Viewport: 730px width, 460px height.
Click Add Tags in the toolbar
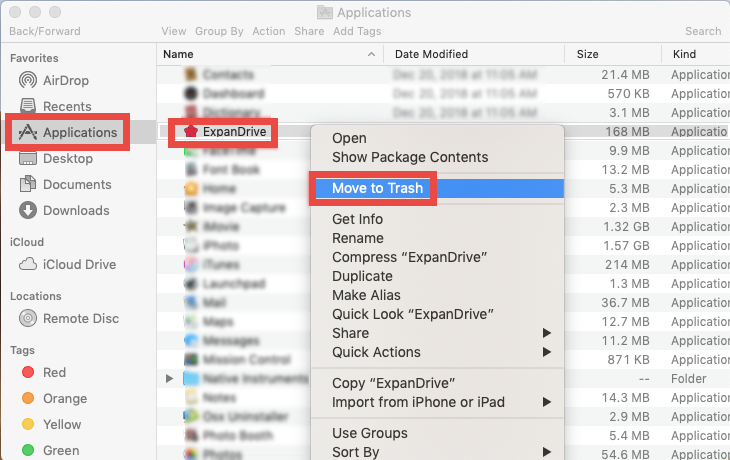pos(357,31)
